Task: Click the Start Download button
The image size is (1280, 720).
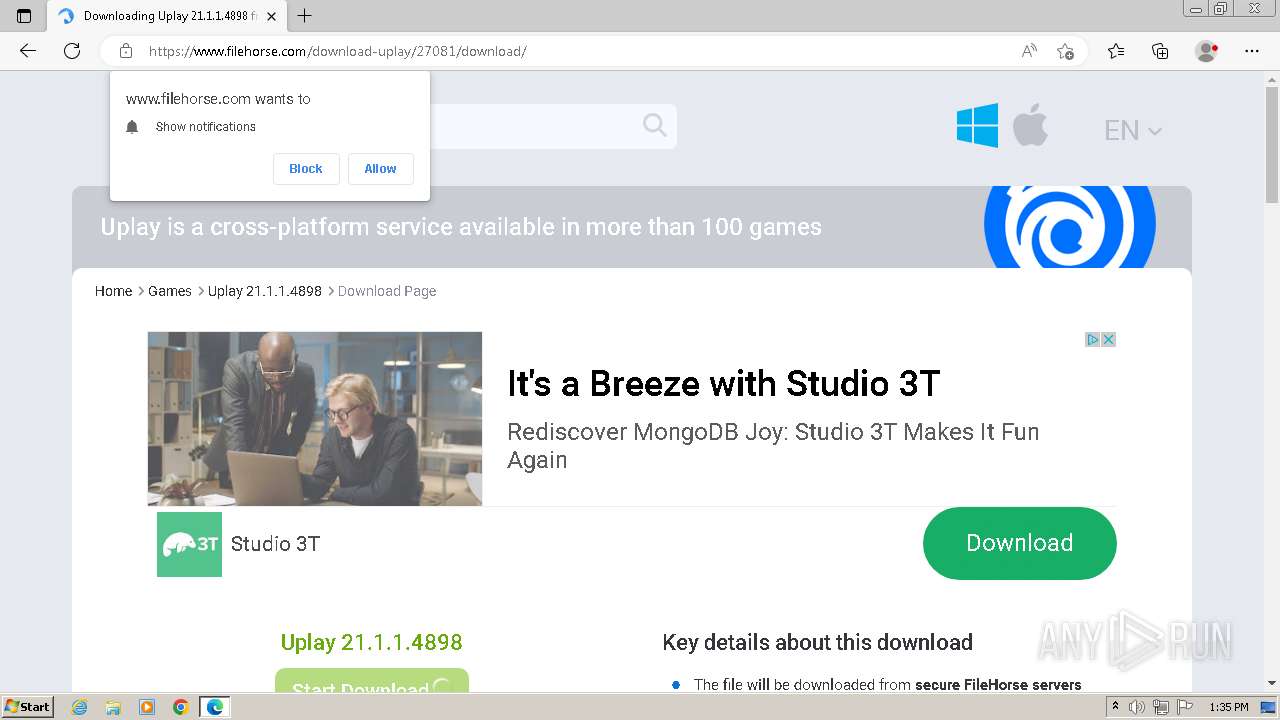Action: click(x=372, y=681)
